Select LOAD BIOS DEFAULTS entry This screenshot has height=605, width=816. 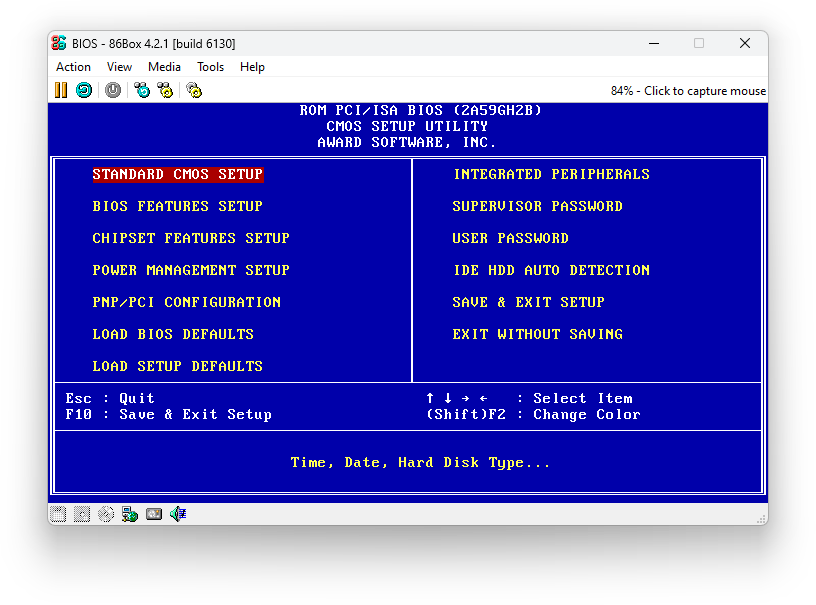coord(173,334)
